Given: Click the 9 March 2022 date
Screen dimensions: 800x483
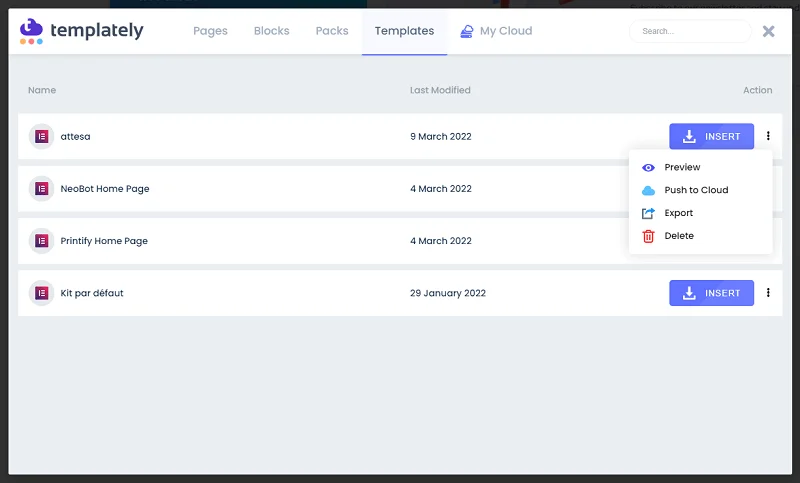Looking at the screenshot, I should [x=441, y=137].
